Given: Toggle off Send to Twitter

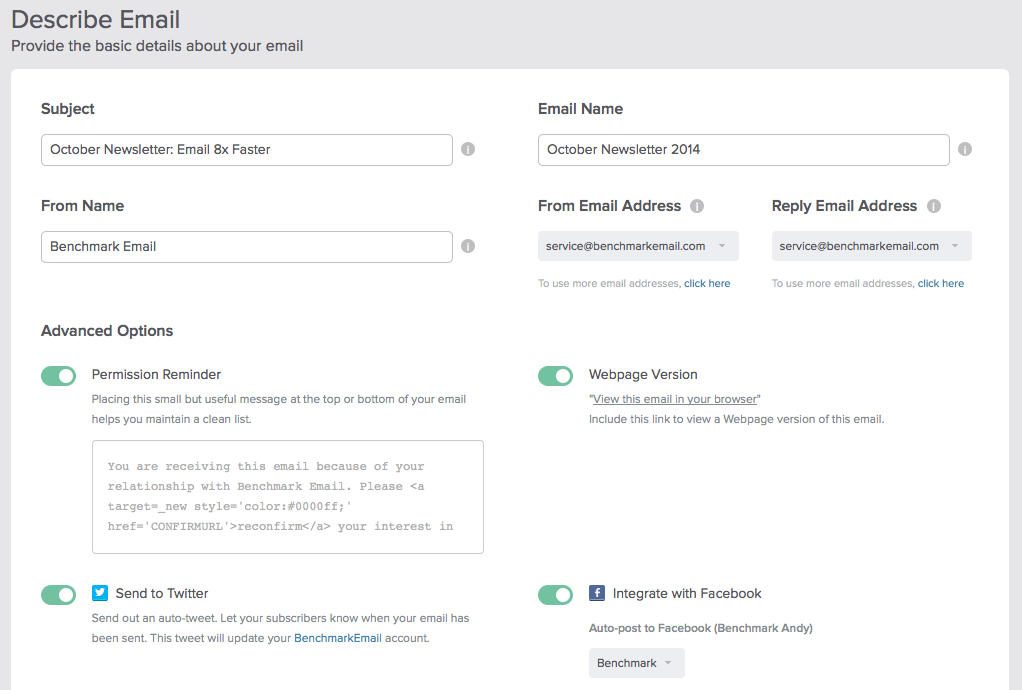Looking at the screenshot, I should tap(58, 595).
